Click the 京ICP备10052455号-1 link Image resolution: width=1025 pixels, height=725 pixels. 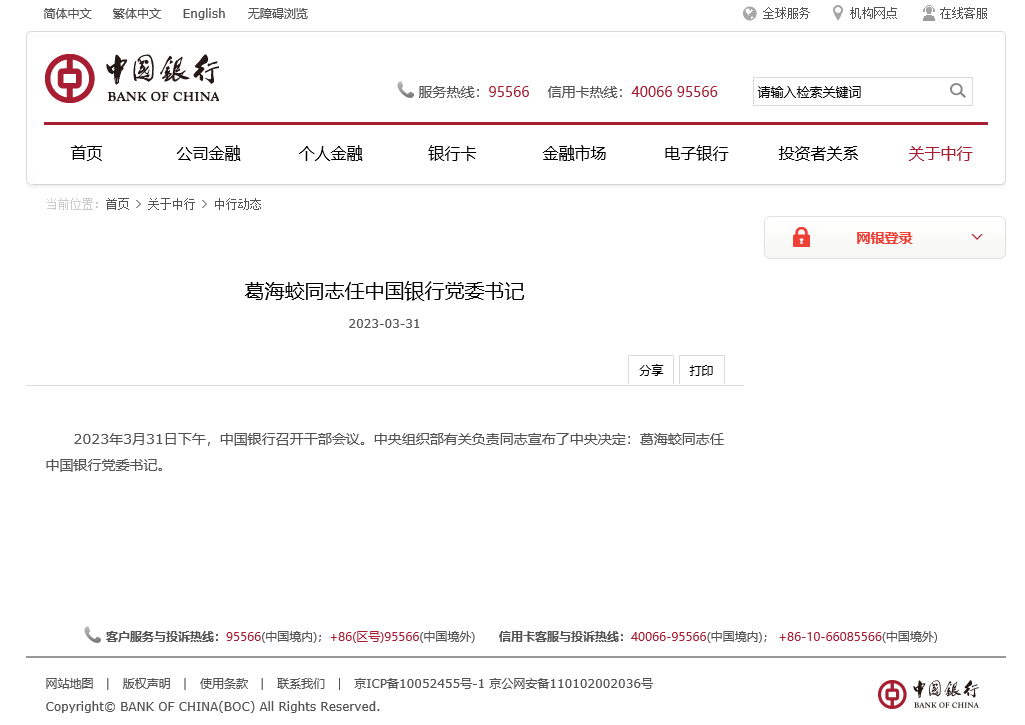pyautogui.click(x=419, y=683)
